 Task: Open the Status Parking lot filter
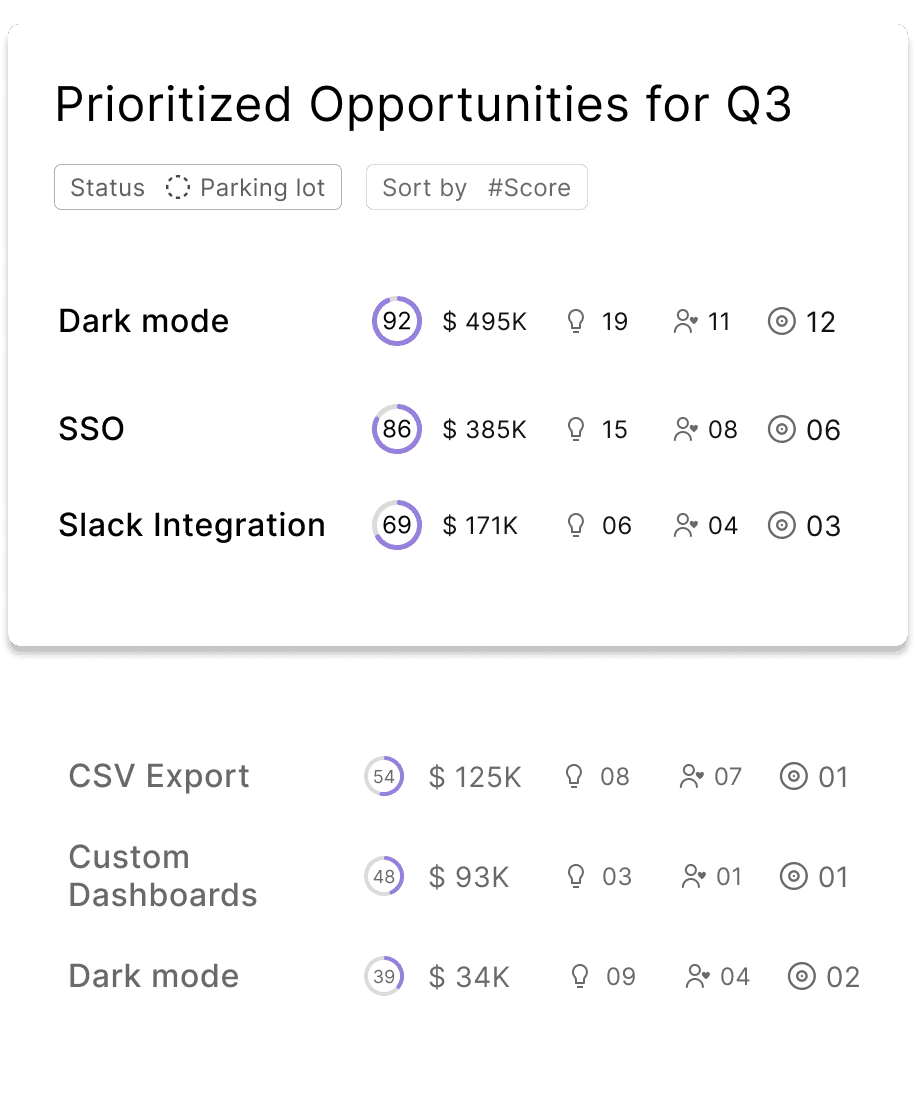coord(197,187)
